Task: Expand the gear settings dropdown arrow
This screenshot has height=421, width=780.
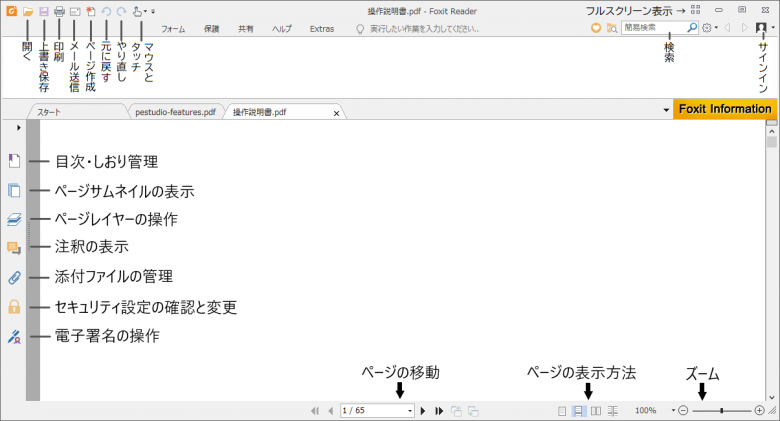Action: pos(716,28)
